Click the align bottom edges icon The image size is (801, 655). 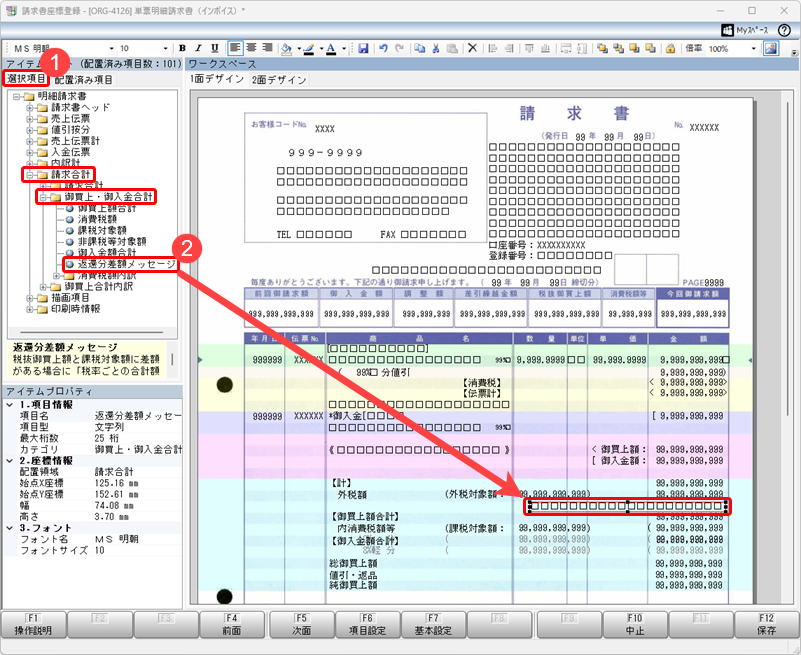click(x=545, y=49)
